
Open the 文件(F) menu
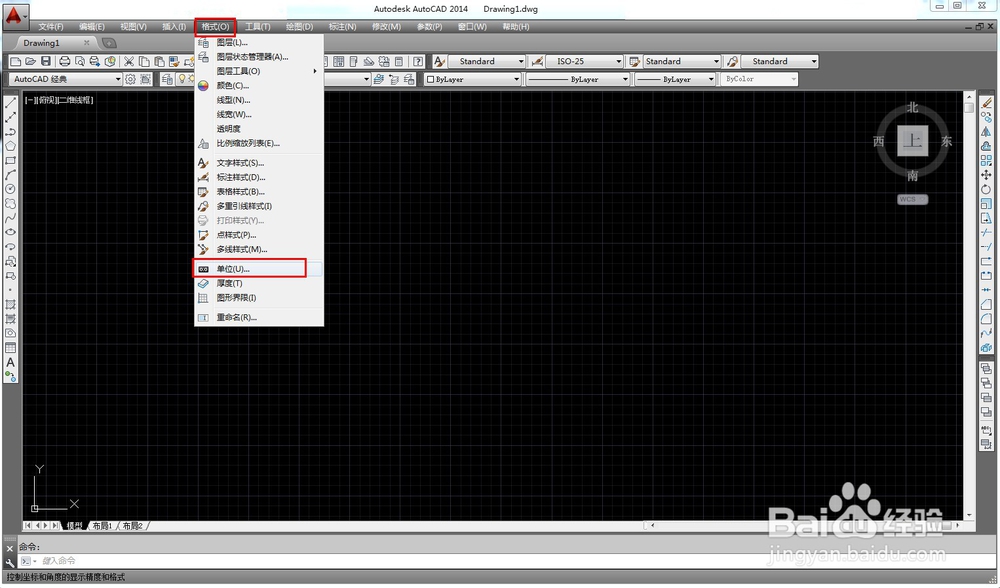point(50,27)
